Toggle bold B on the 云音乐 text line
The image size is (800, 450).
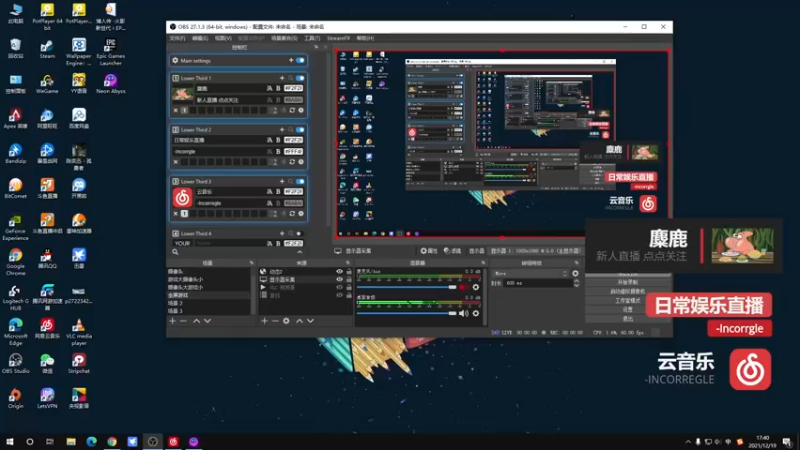click(278, 191)
